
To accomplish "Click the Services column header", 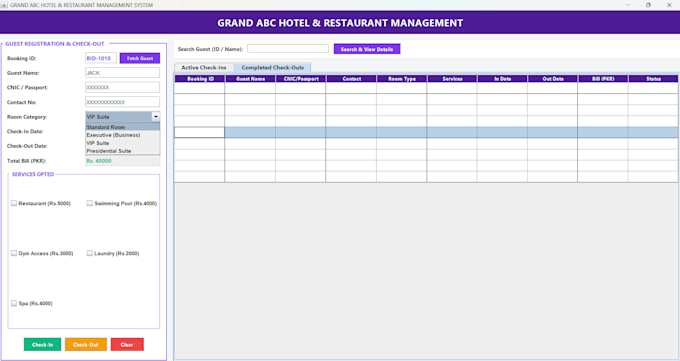I will tap(452, 79).
